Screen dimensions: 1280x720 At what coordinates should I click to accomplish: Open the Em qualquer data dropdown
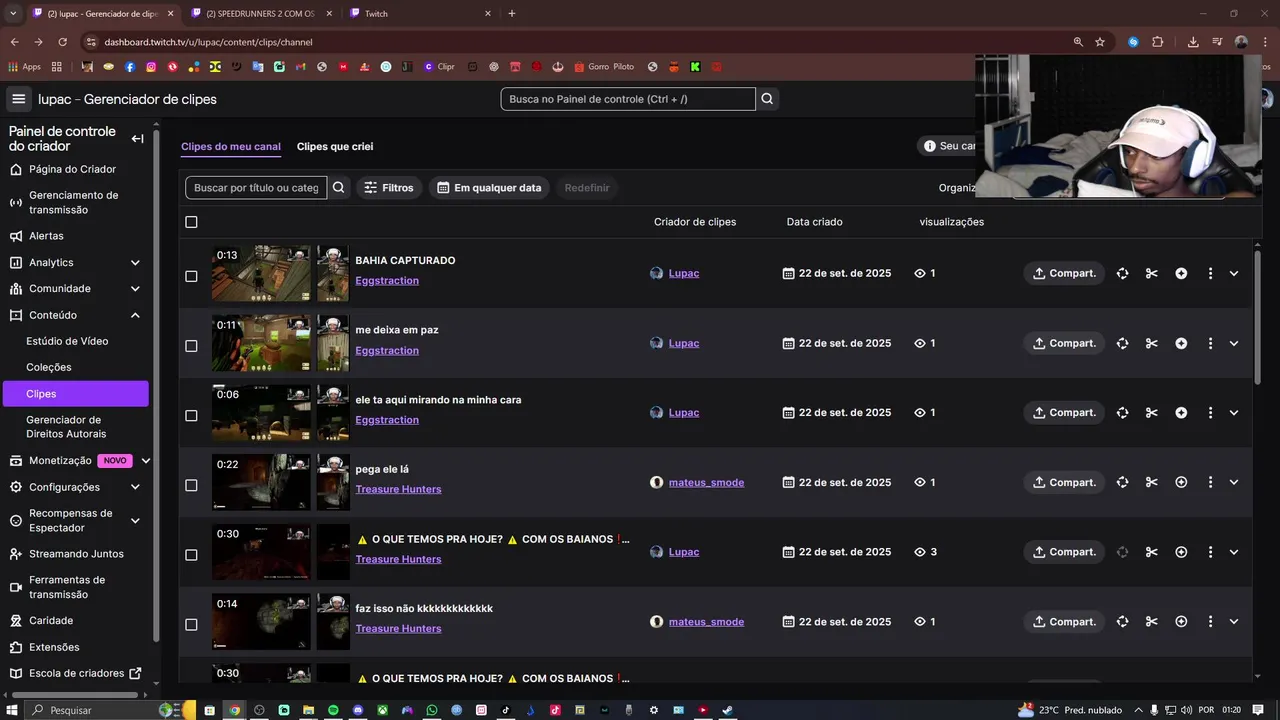point(489,187)
